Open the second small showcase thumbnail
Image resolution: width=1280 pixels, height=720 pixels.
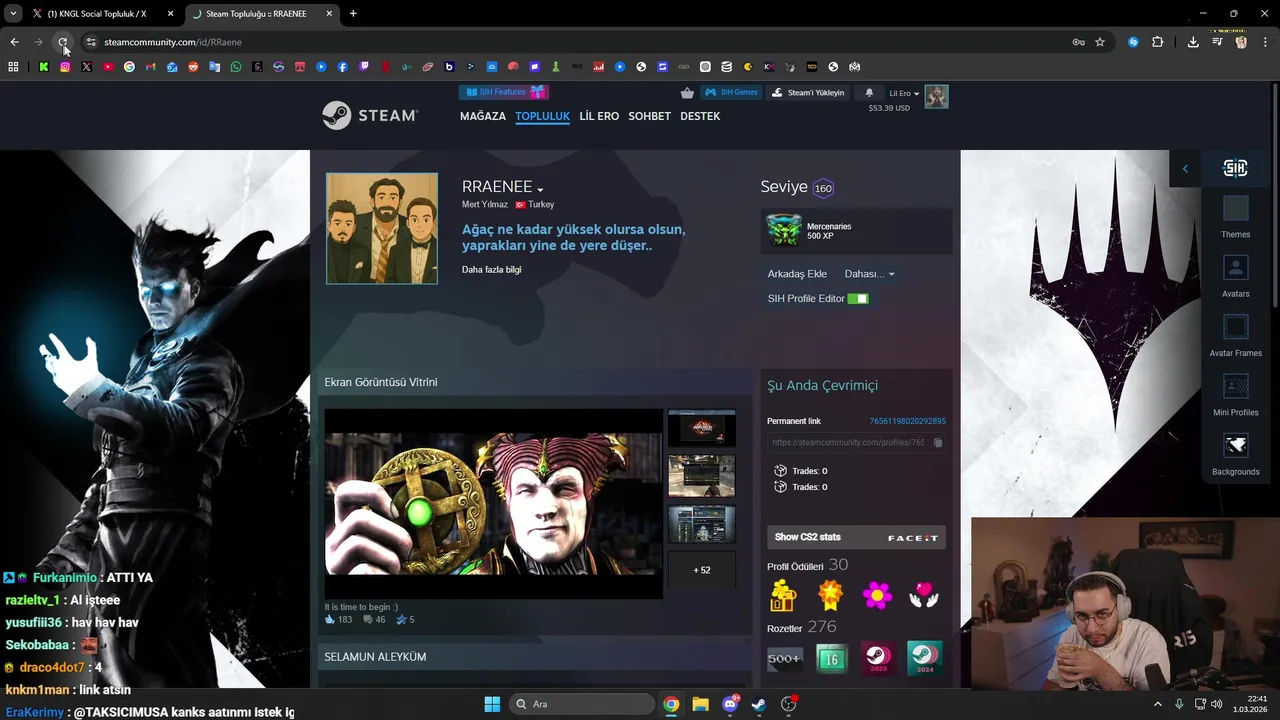pyautogui.click(x=702, y=476)
